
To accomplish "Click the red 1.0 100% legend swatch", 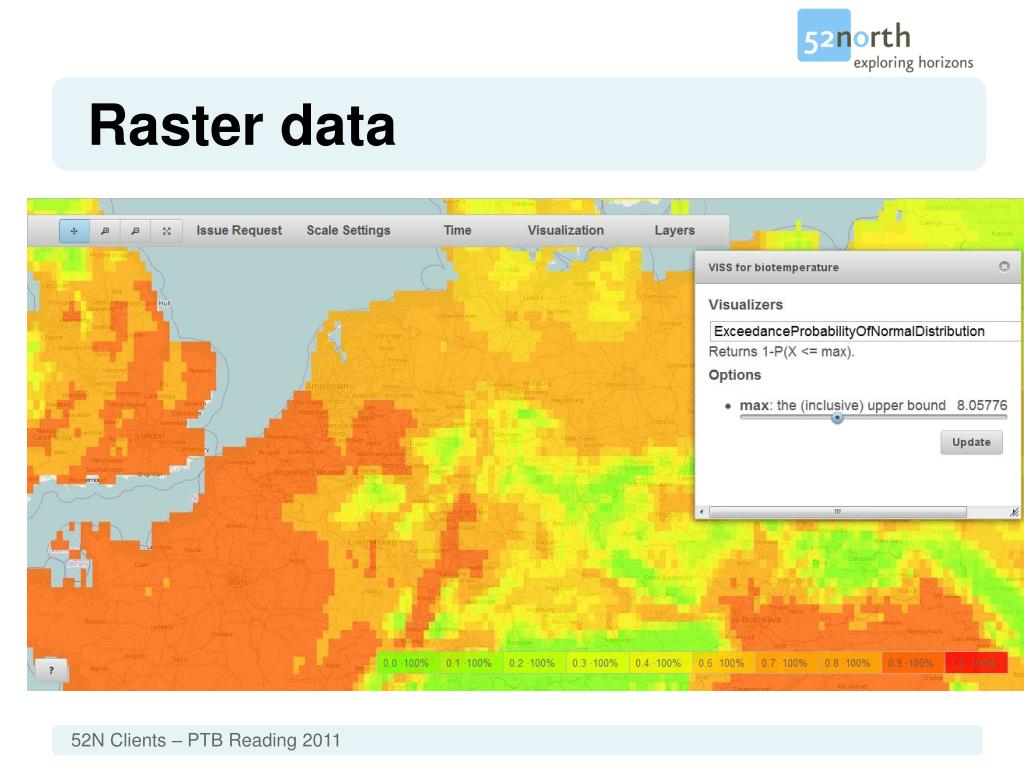I will click(x=976, y=663).
